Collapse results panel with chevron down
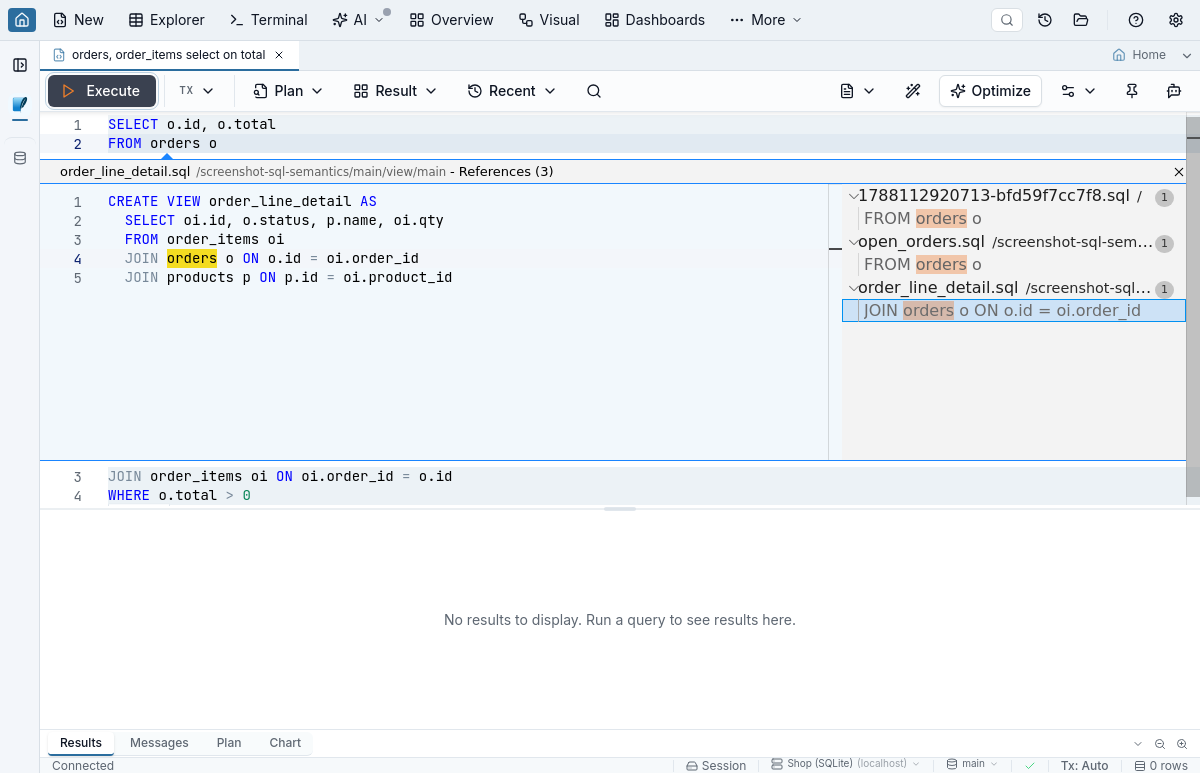This screenshot has height=773, width=1200. pos(1138,743)
